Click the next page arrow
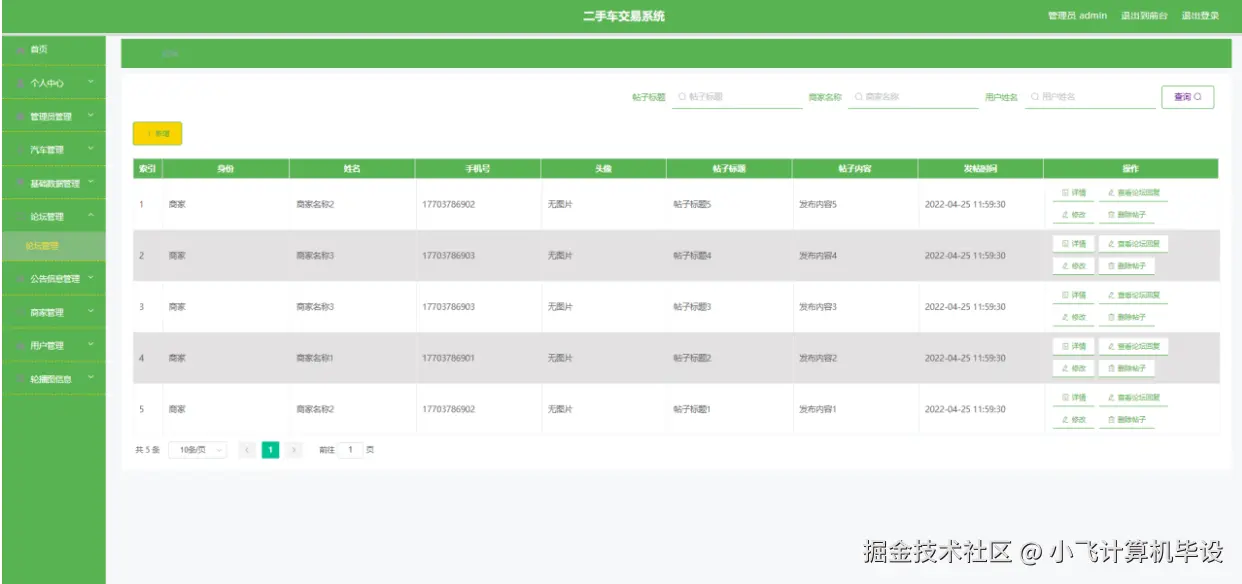This screenshot has width=1242, height=584. tap(294, 450)
